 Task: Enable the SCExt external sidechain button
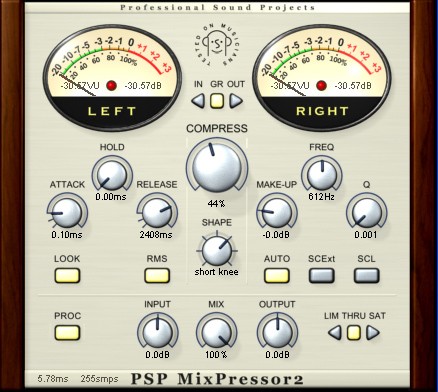coord(321,276)
